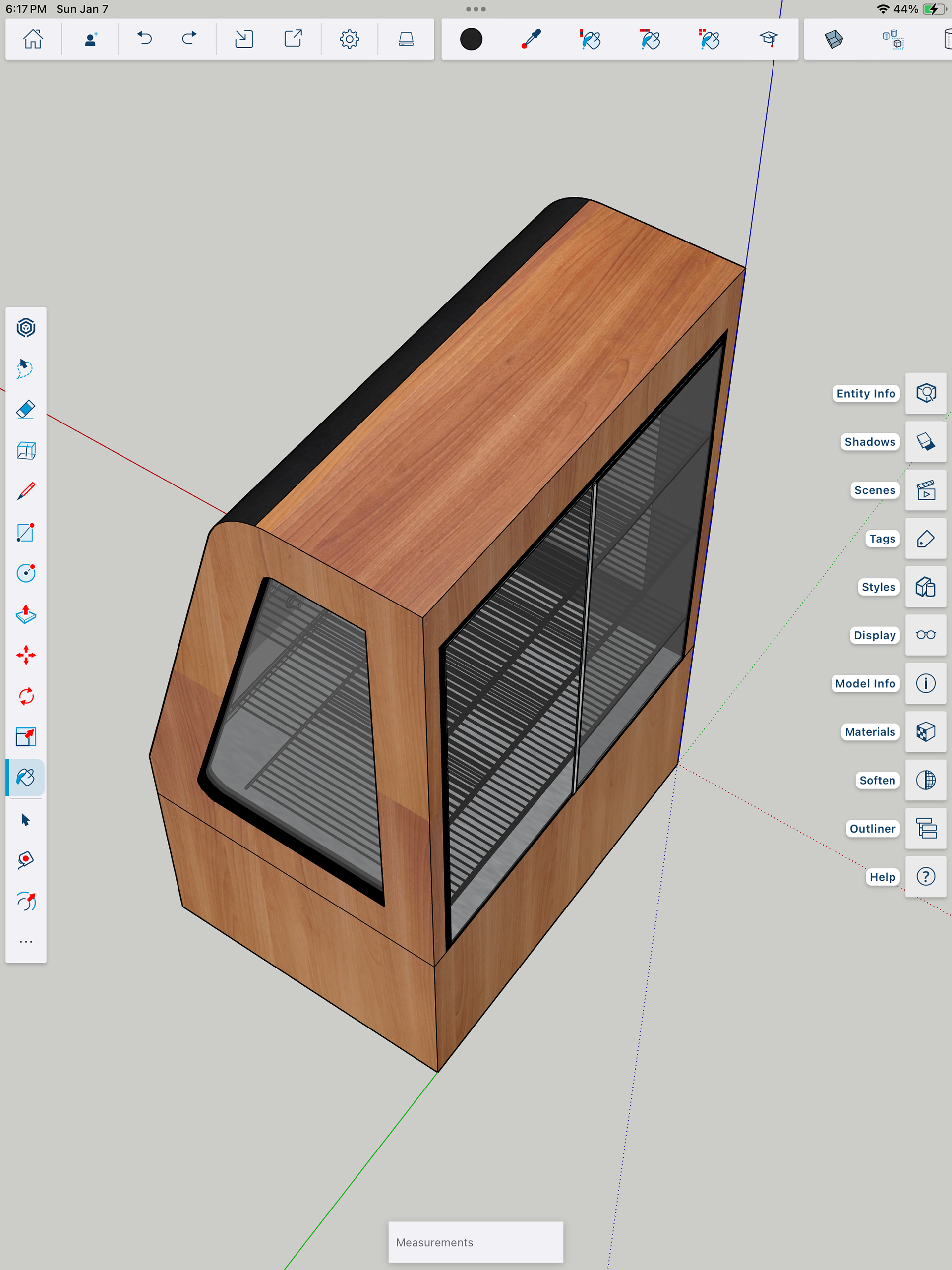Select the Push/Pull tool
Viewport: 952px width, 1270px height.
click(26, 614)
